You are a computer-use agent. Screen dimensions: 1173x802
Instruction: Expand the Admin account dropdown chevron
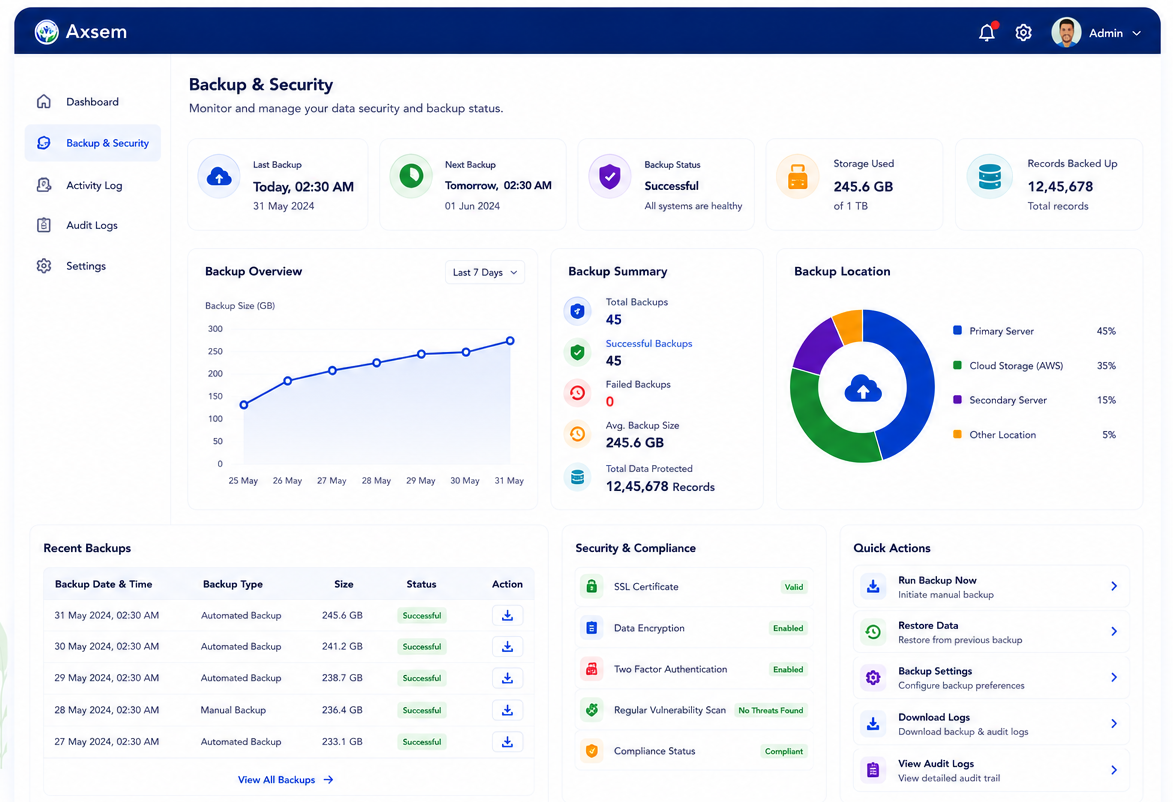pyautogui.click(x=1136, y=34)
